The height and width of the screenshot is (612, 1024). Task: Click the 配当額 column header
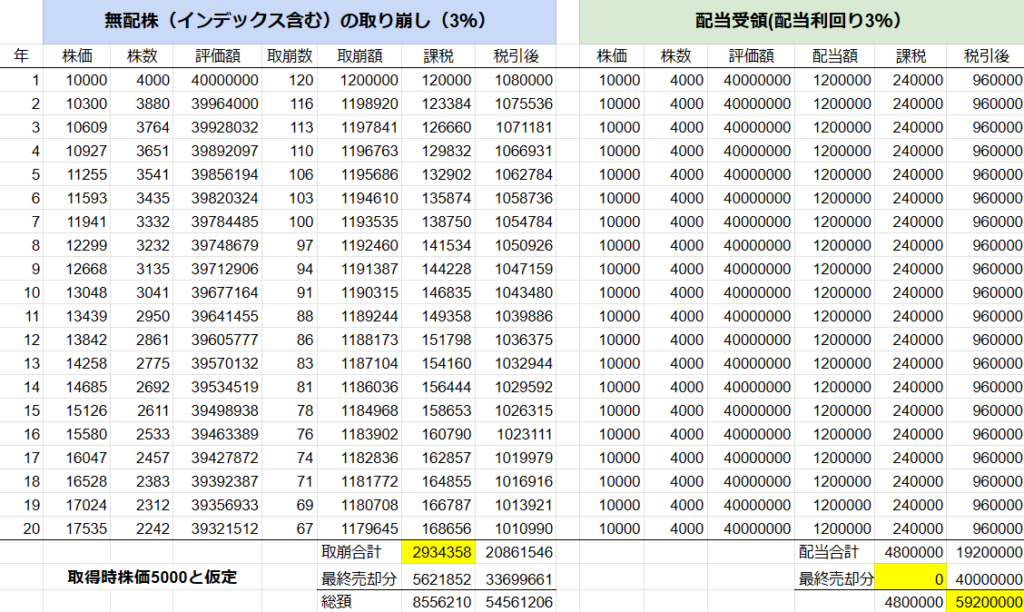[834, 57]
